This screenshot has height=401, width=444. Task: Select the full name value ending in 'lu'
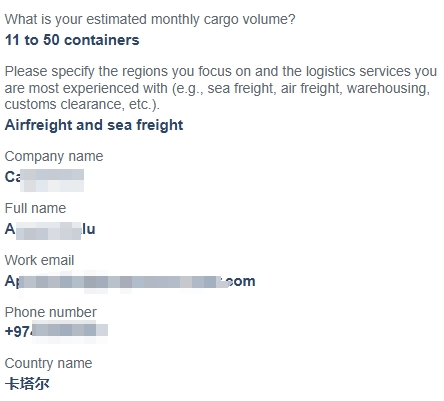pyautogui.click(x=50, y=229)
